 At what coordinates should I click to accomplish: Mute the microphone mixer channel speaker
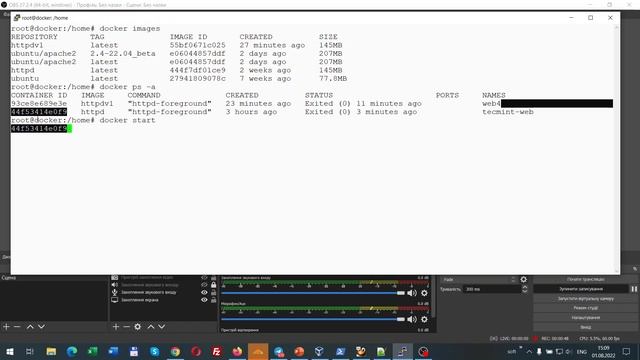412,319
